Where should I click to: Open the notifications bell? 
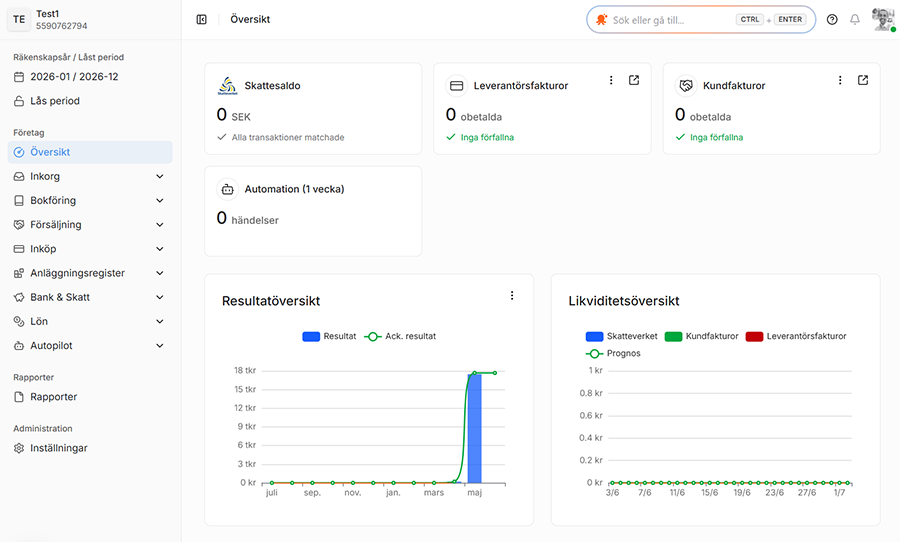tap(855, 20)
